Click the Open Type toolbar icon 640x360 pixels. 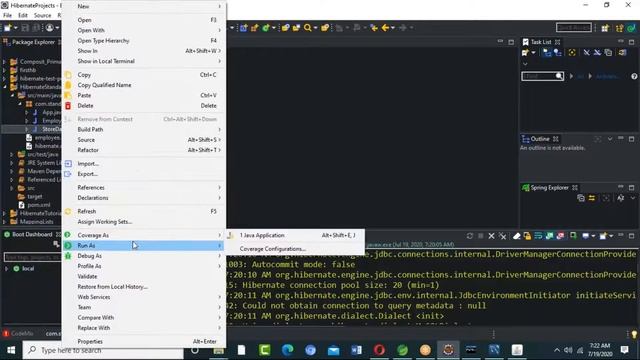tap(285, 28)
